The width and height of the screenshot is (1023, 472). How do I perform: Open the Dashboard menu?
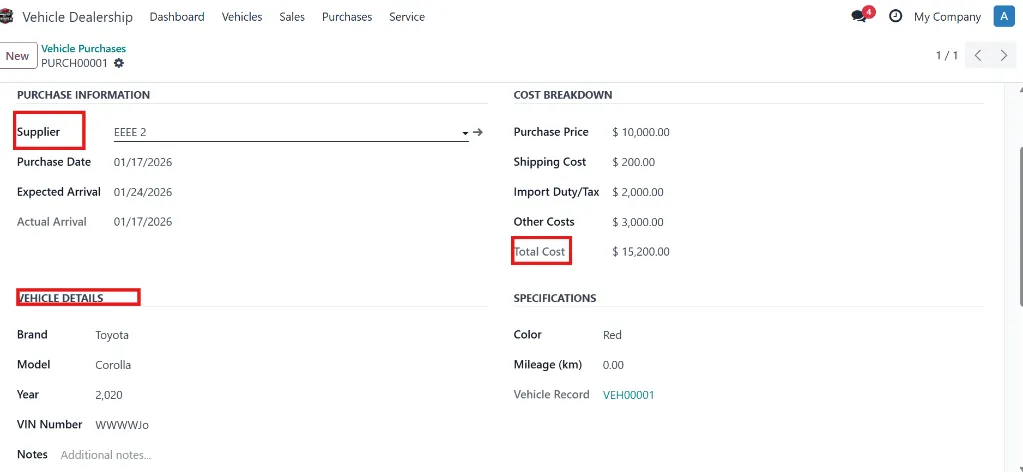[177, 17]
